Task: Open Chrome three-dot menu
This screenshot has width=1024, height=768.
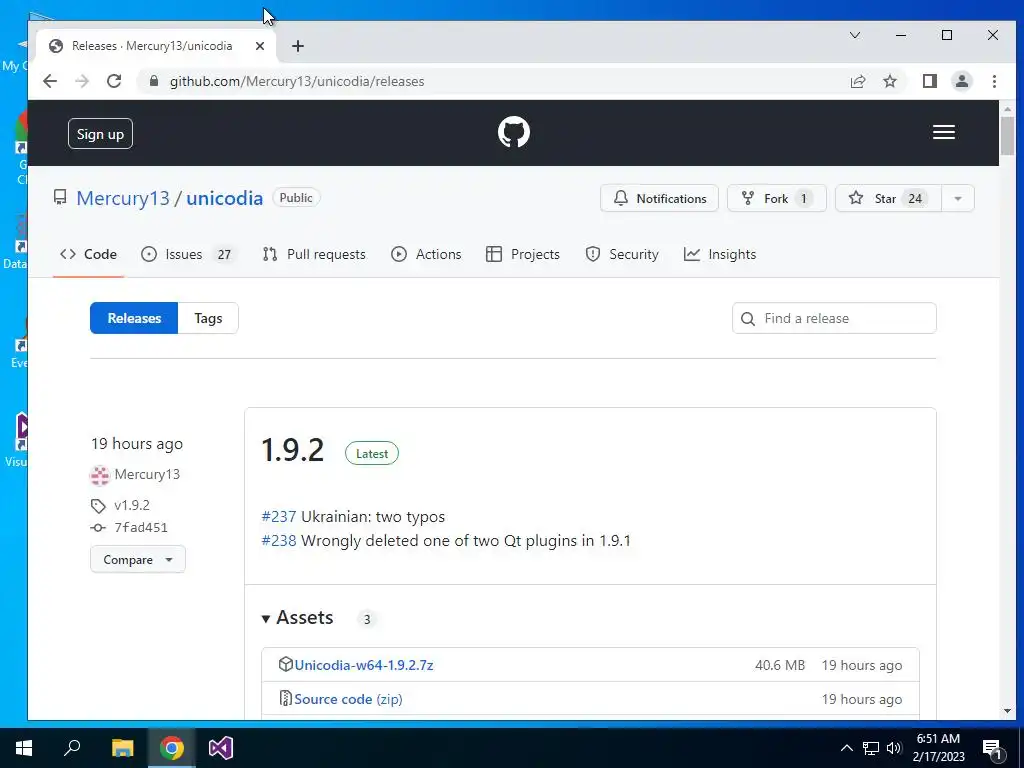Action: tap(994, 81)
